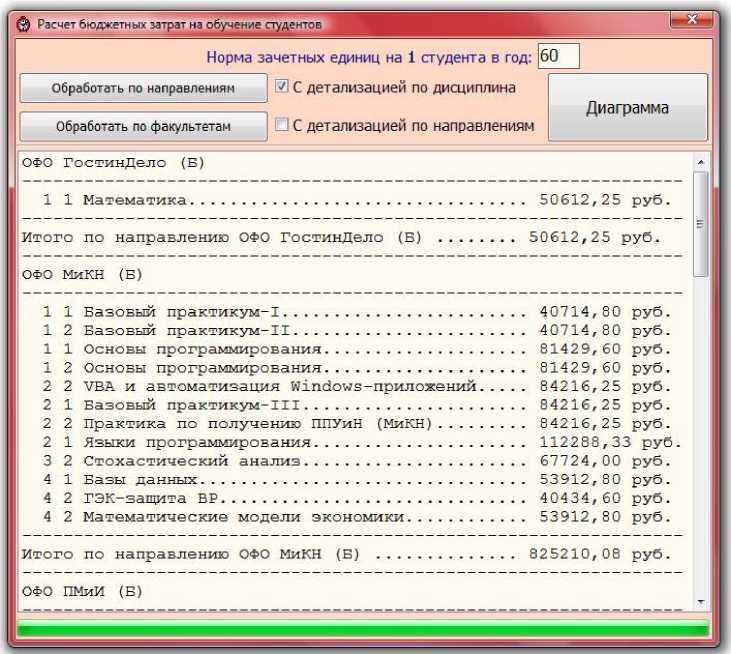Click the 'Стохастический анализ' row

click(x=357, y=461)
